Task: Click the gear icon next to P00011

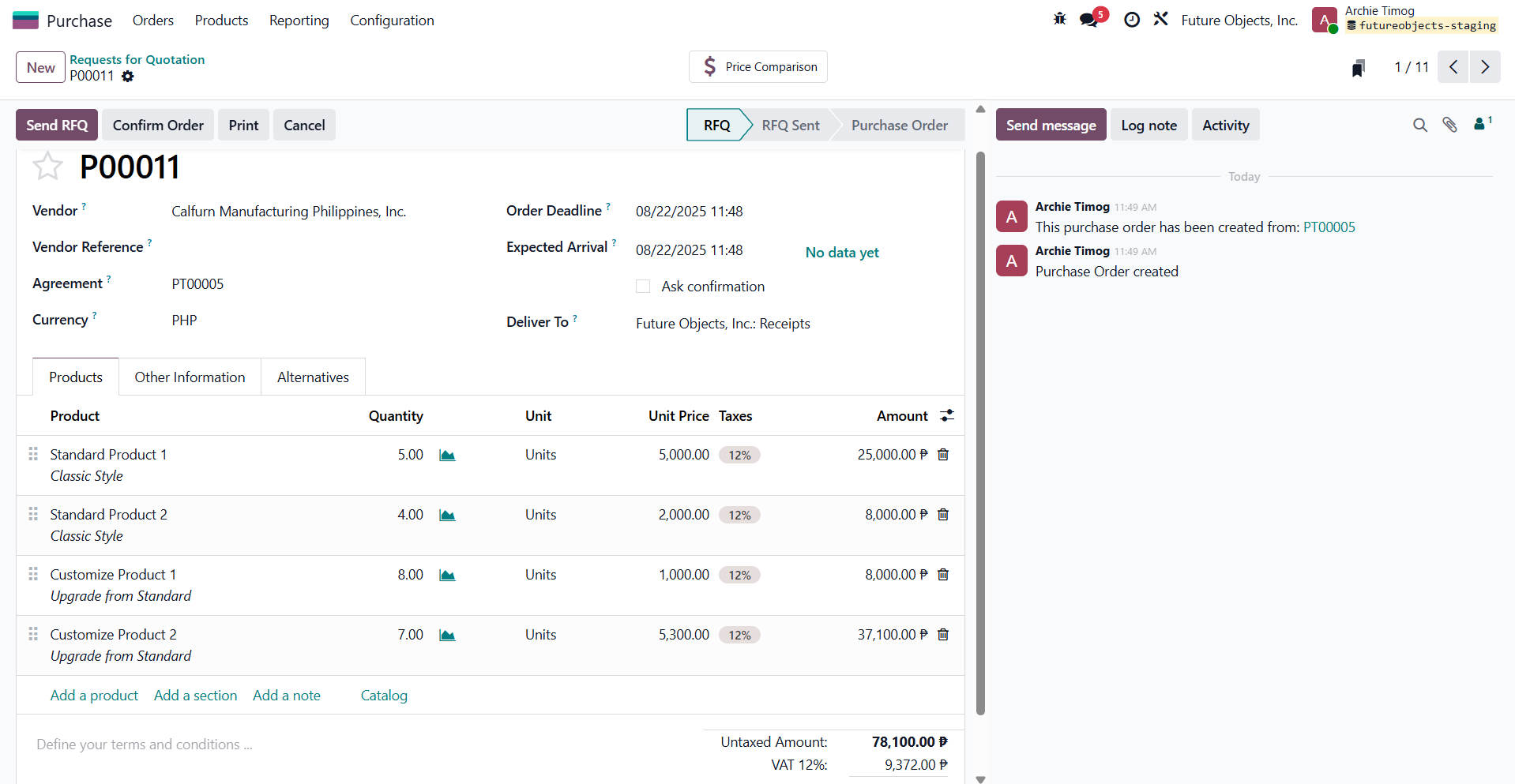Action: tap(128, 77)
